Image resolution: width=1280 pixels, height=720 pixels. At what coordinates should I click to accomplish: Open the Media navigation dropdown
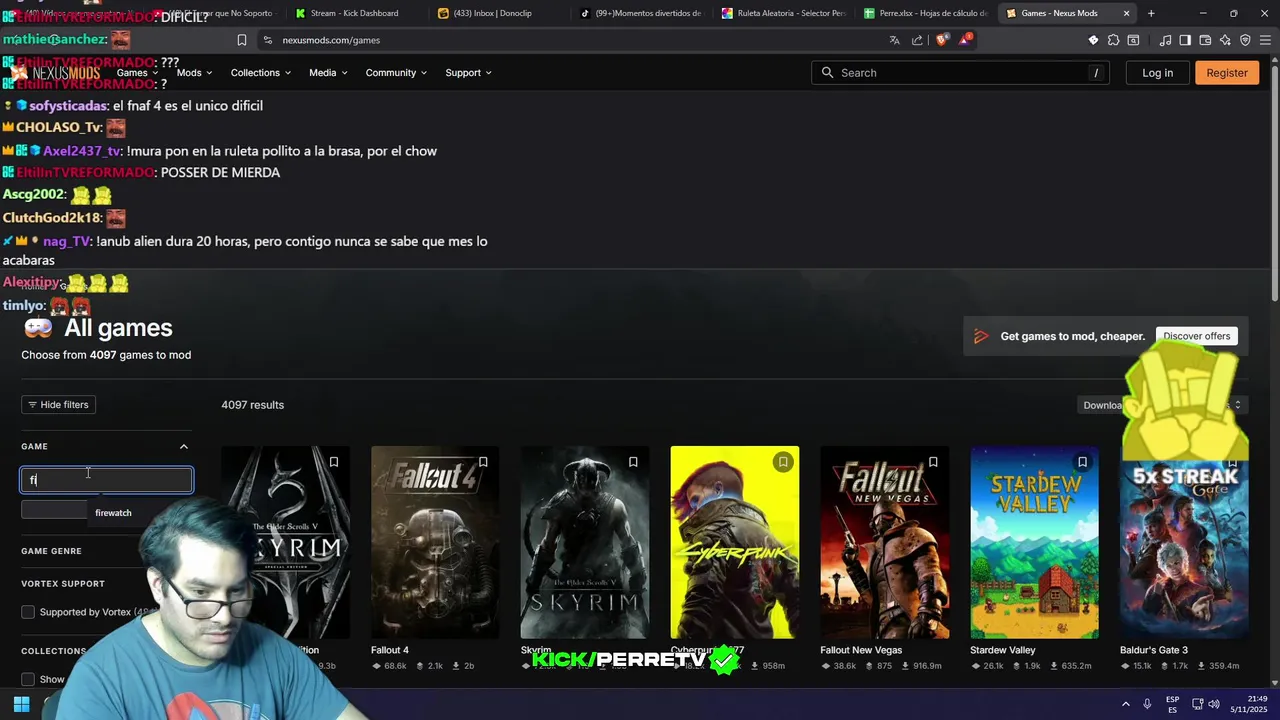pyautogui.click(x=328, y=72)
